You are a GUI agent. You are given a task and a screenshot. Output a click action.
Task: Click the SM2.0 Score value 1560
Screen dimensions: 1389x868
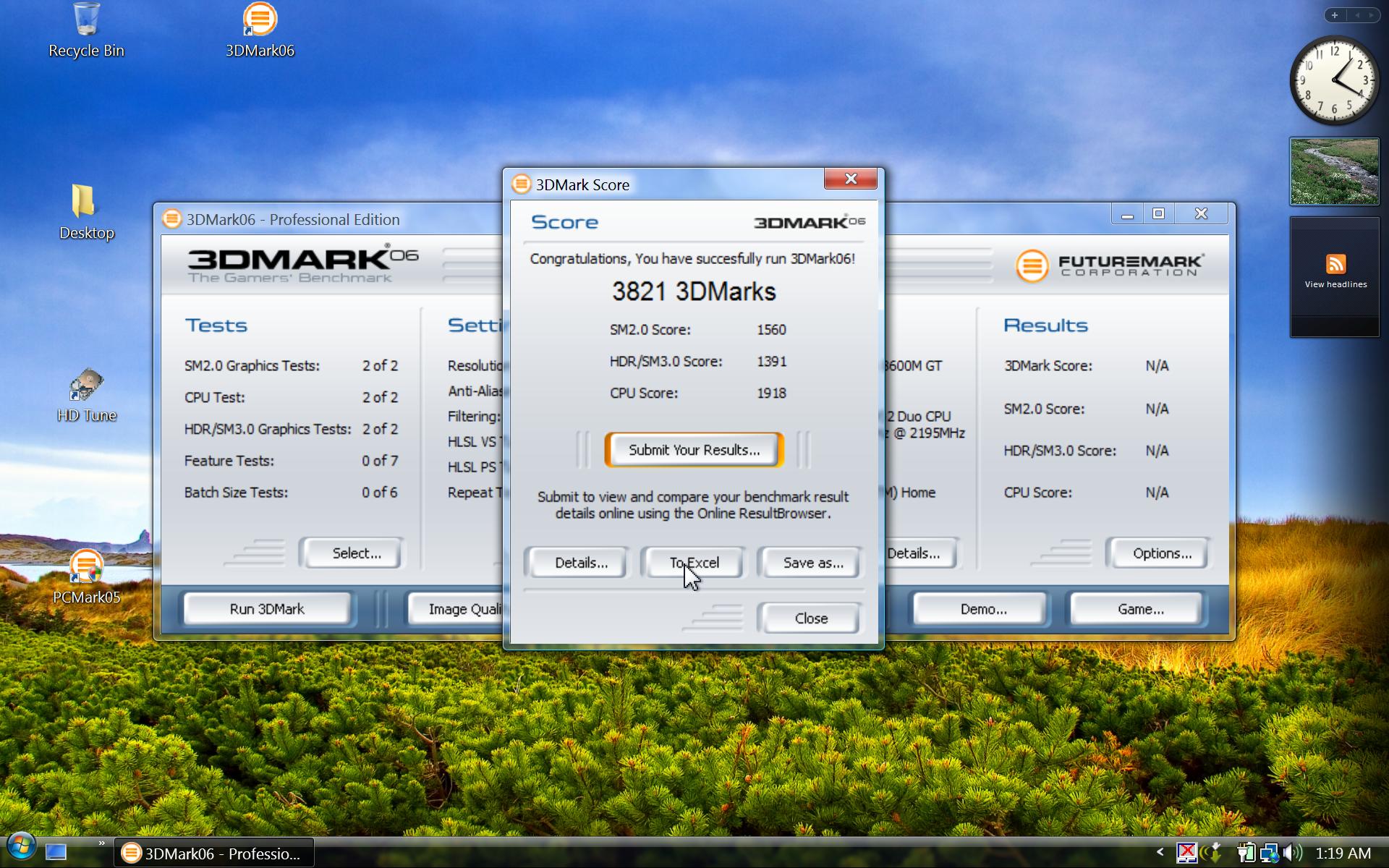pos(771,330)
